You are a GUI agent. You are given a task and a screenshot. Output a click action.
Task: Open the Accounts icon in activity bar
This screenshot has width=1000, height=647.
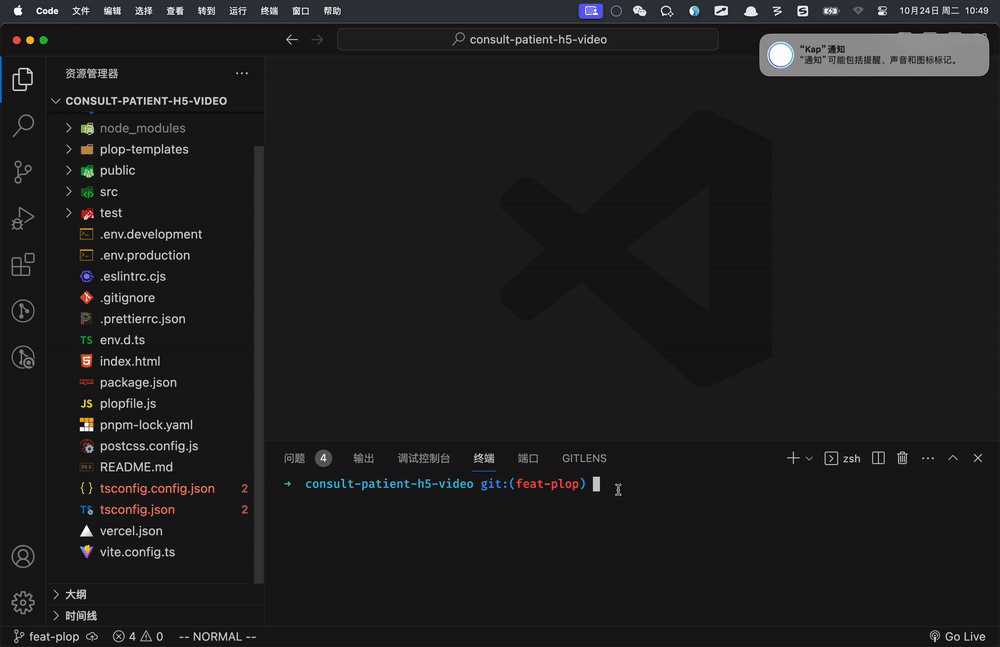[22, 557]
